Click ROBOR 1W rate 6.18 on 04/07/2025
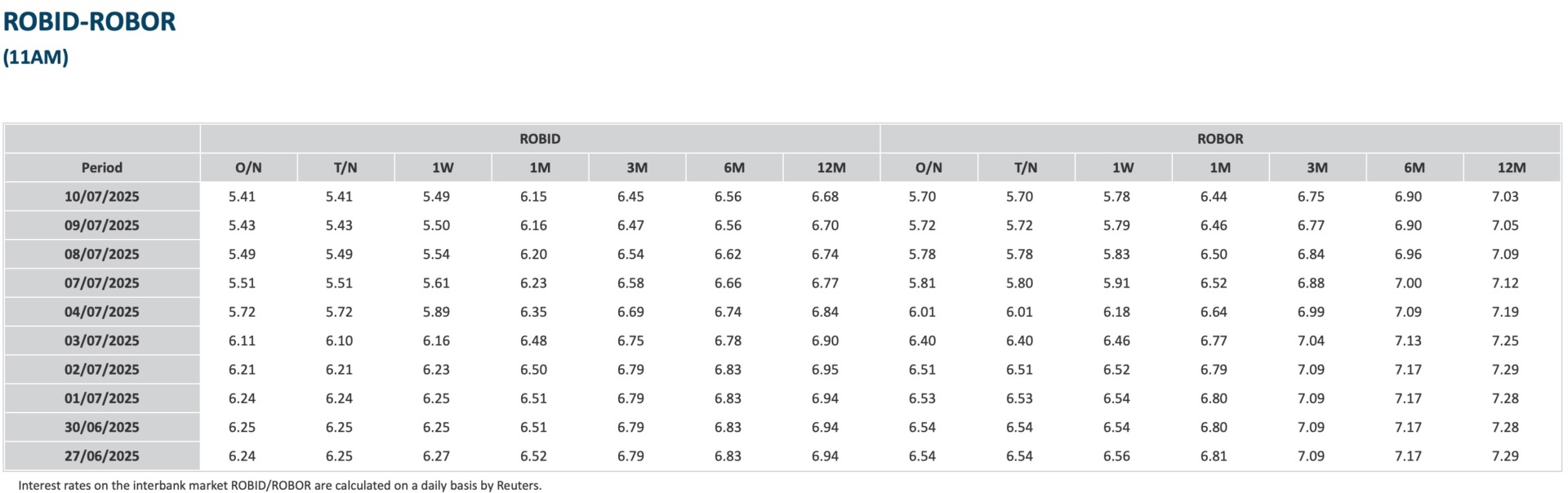The width and height of the screenshot is (1568, 493). [x=1116, y=312]
